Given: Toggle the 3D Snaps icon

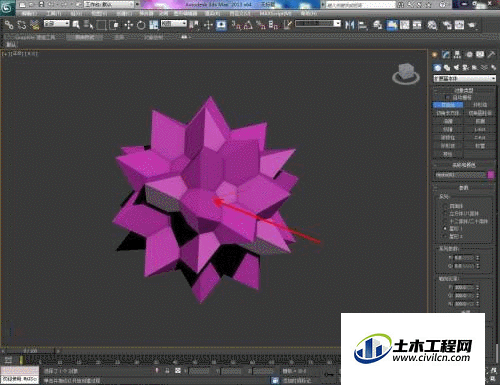Looking at the screenshot, I should click(236, 25).
